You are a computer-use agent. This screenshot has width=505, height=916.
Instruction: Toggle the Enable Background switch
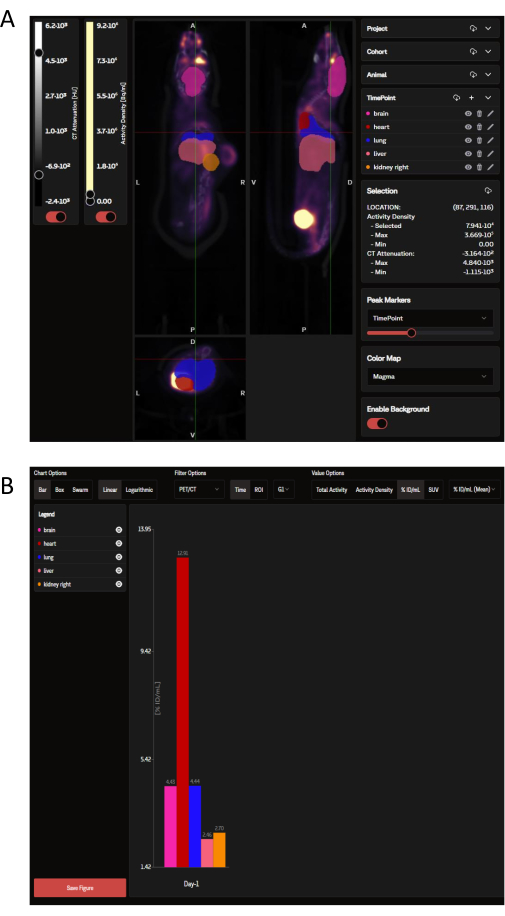pyautogui.click(x=377, y=424)
